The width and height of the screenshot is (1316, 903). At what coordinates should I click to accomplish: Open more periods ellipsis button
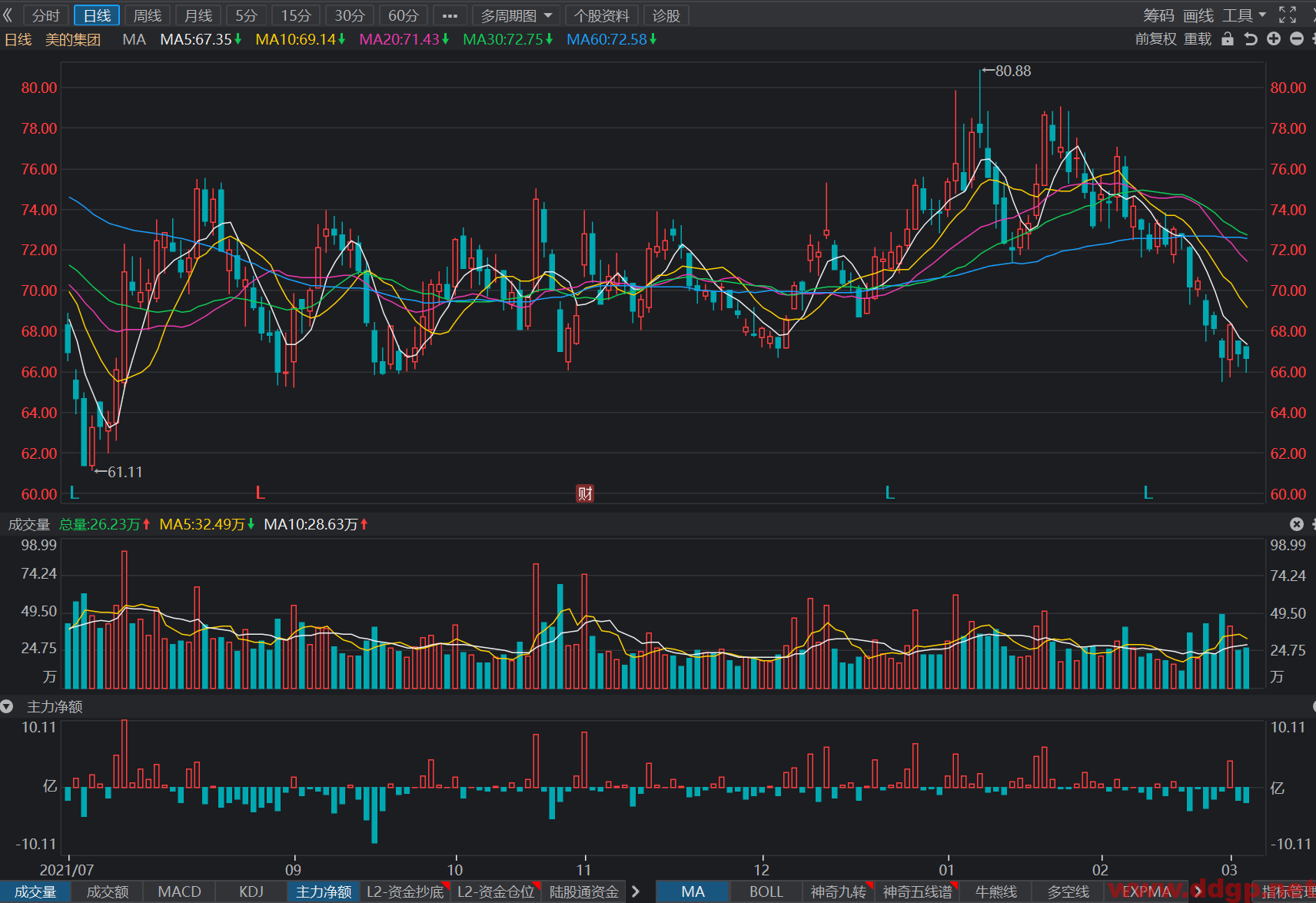click(x=450, y=15)
